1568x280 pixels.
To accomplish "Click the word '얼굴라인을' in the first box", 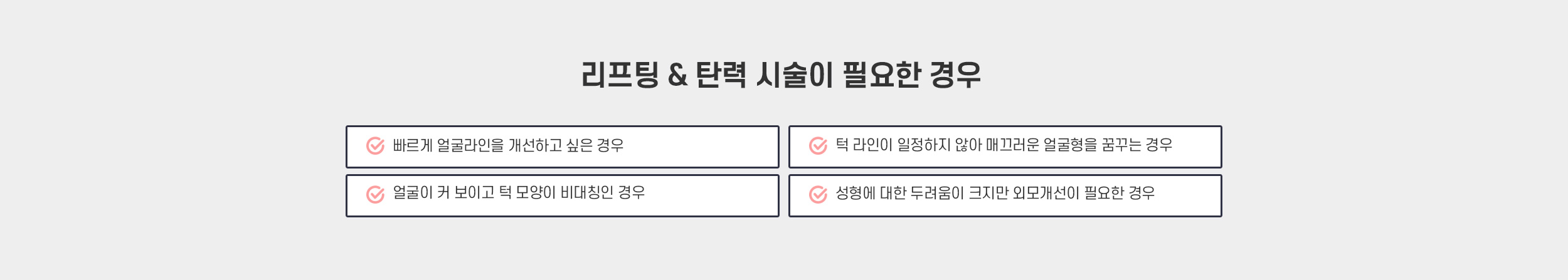I will [470, 145].
